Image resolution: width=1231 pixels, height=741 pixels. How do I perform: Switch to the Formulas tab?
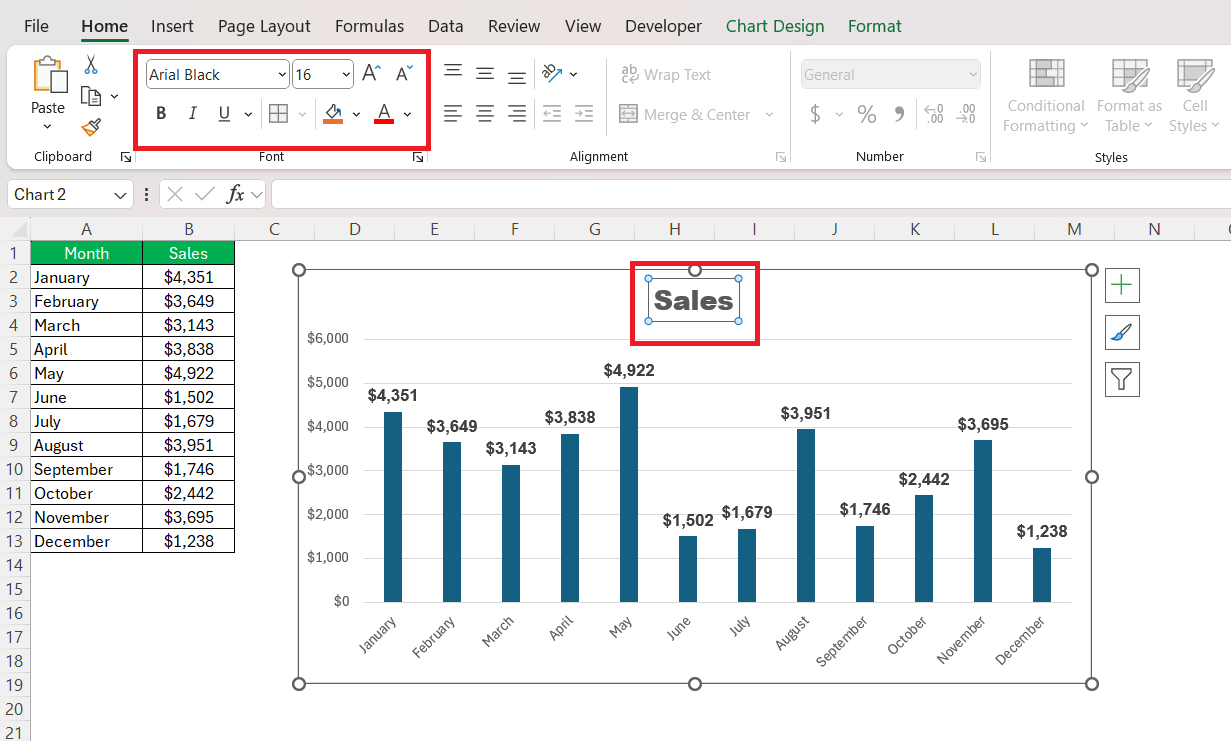click(369, 26)
